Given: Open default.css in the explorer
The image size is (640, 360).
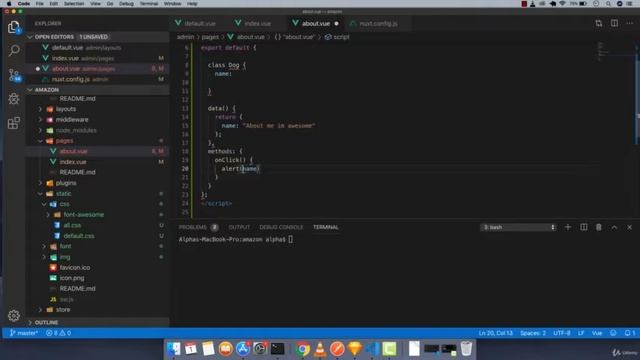Looking at the screenshot, I should pyautogui.click(x=79, y=236).
